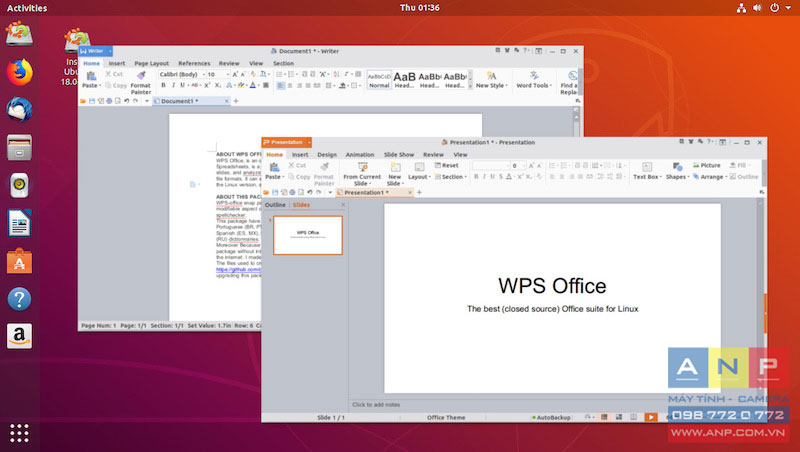This screenshot has height=452, width=800.
Task: Open Page Layout tab in Writer
Action: click(152, 63)
